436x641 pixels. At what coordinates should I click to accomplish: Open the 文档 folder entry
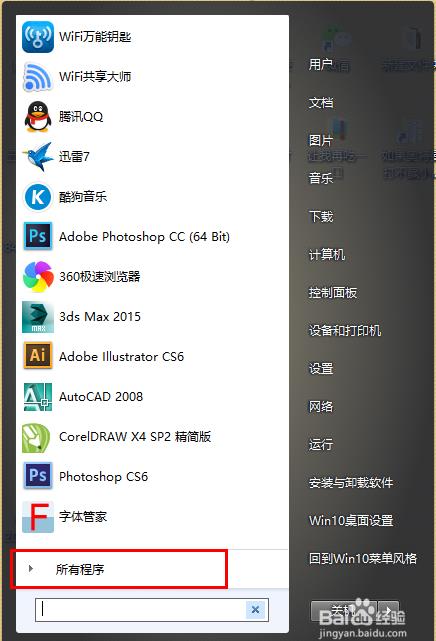tap(321, 103)
